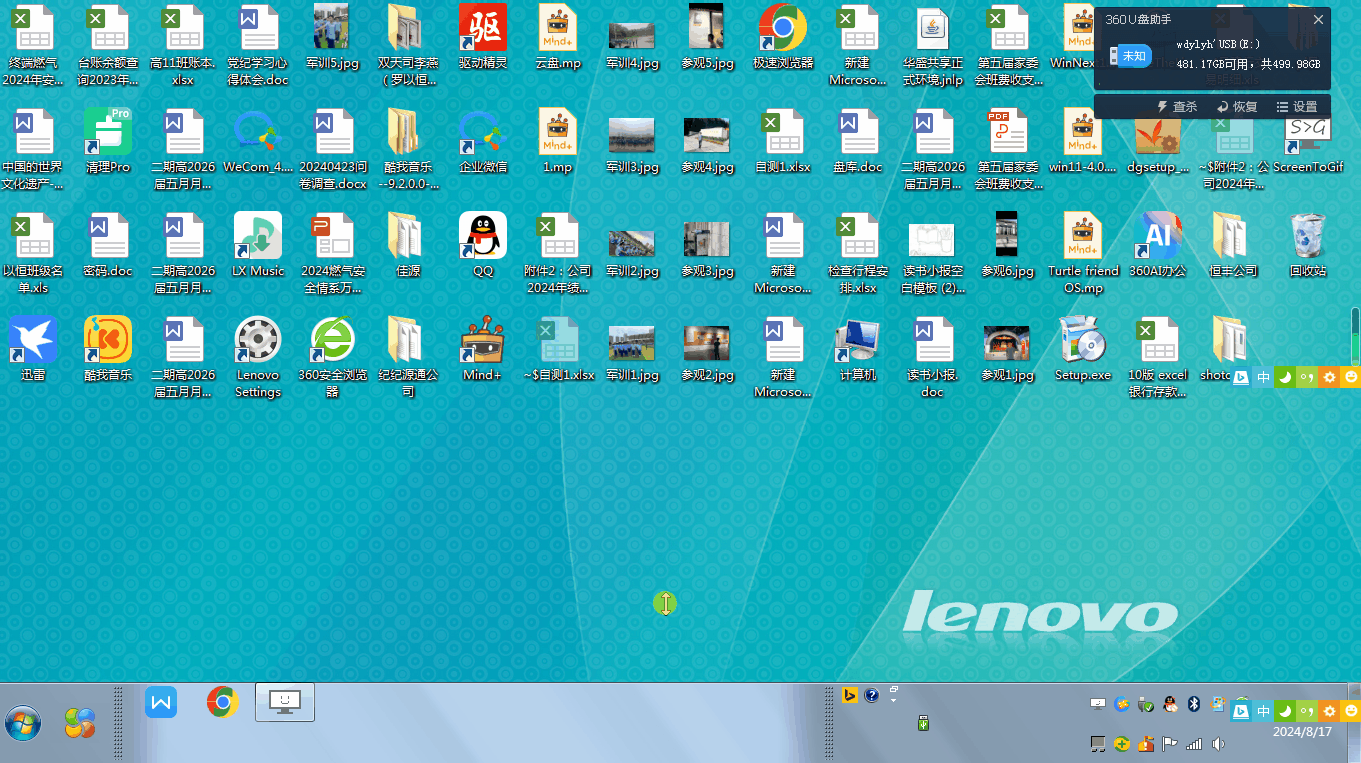
Task: Click the 481.17GB可用 capacity text
Action: (1213, 64)
